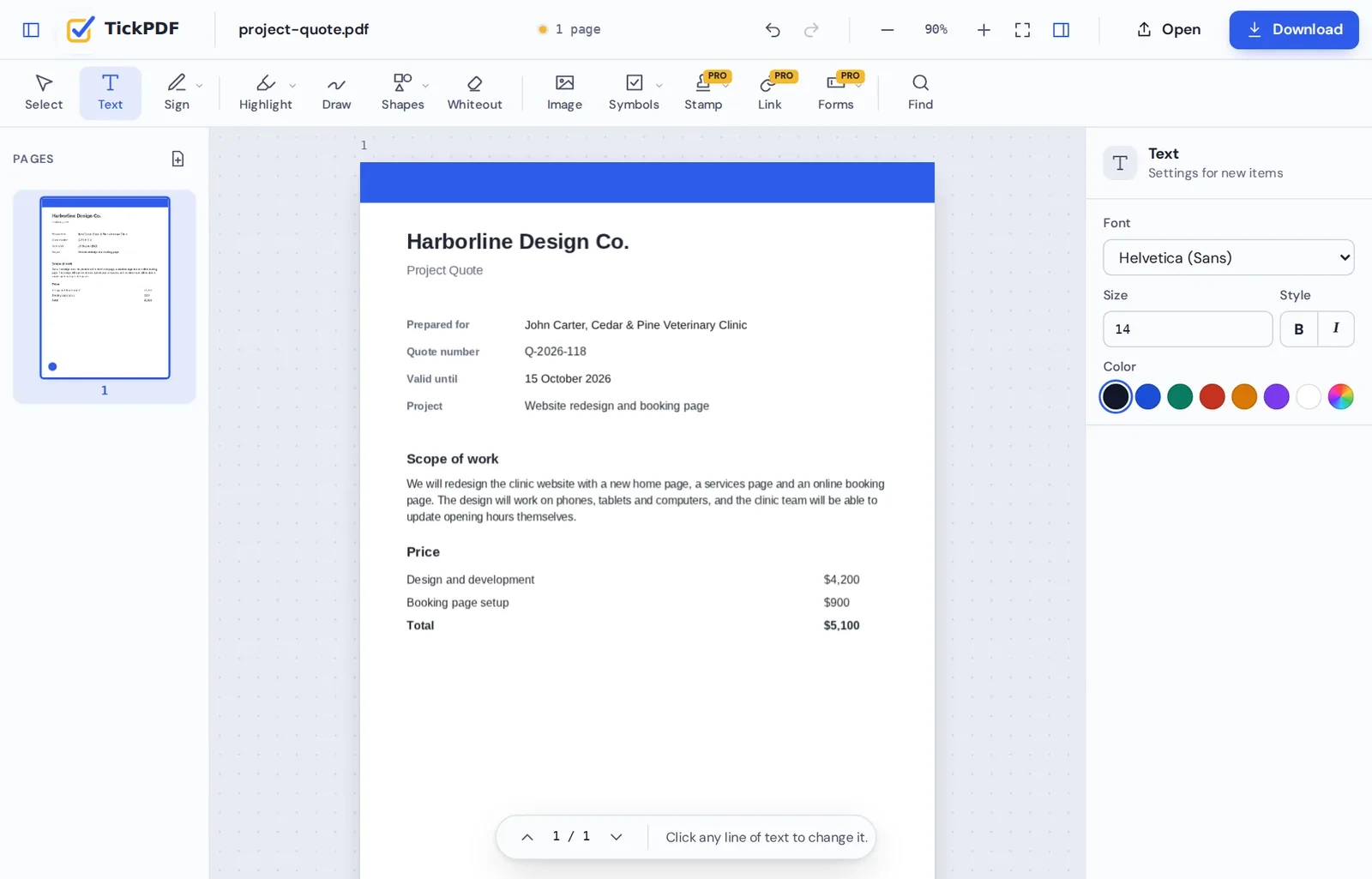
Task: Click the Stamp PRO tool
Action: pos(703,93)
